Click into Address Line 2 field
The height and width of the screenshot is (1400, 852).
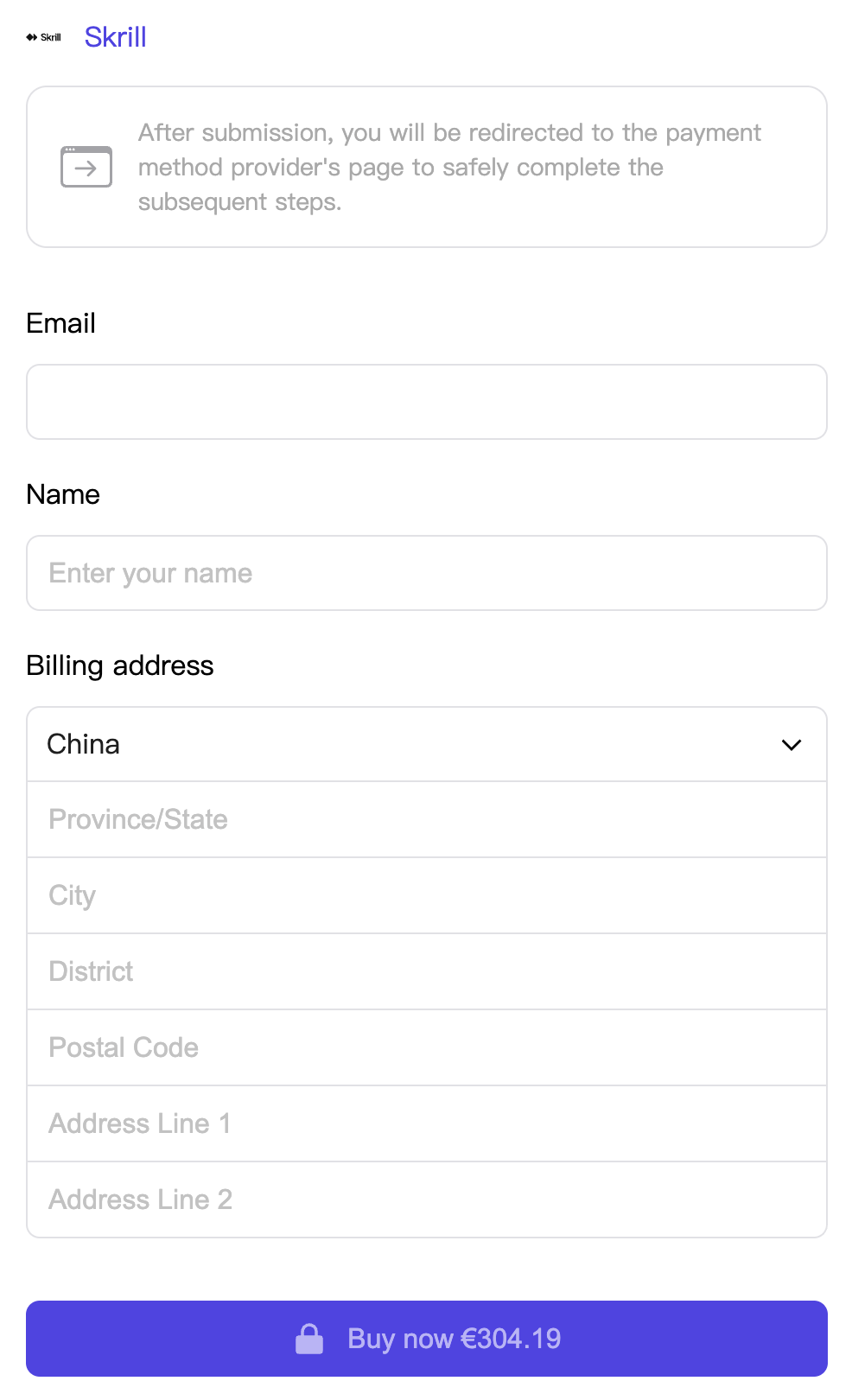pos(427,1200)
